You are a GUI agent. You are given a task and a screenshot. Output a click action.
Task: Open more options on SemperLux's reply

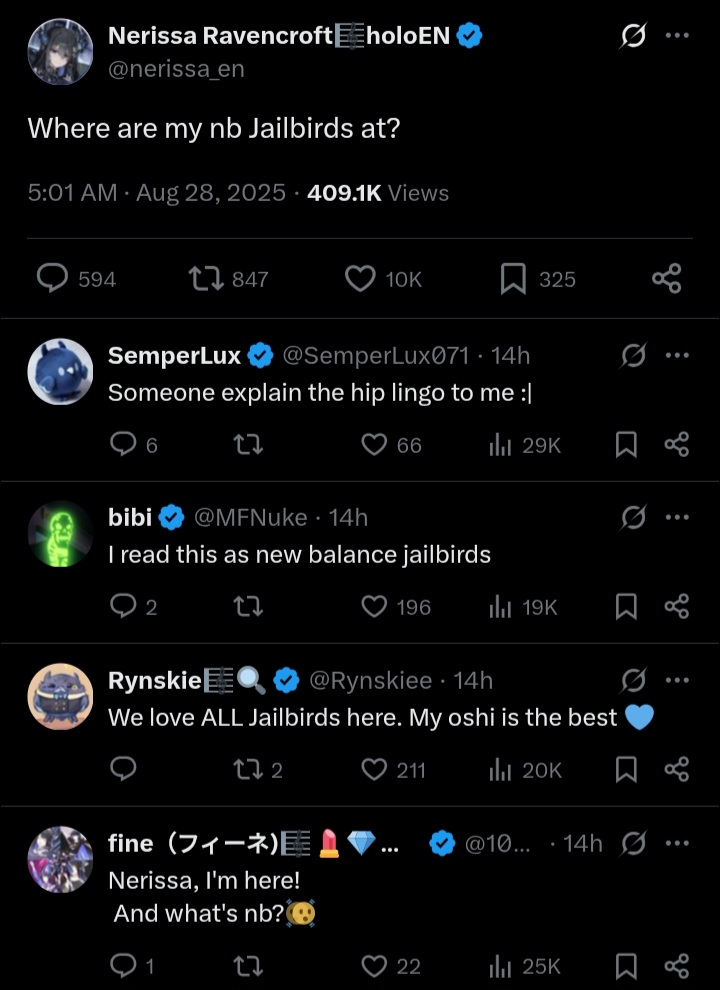pos(677,355)
